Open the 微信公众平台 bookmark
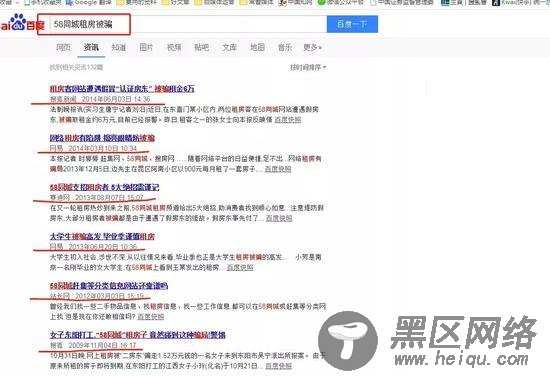 pyautogui.click(x=341, y=2)
